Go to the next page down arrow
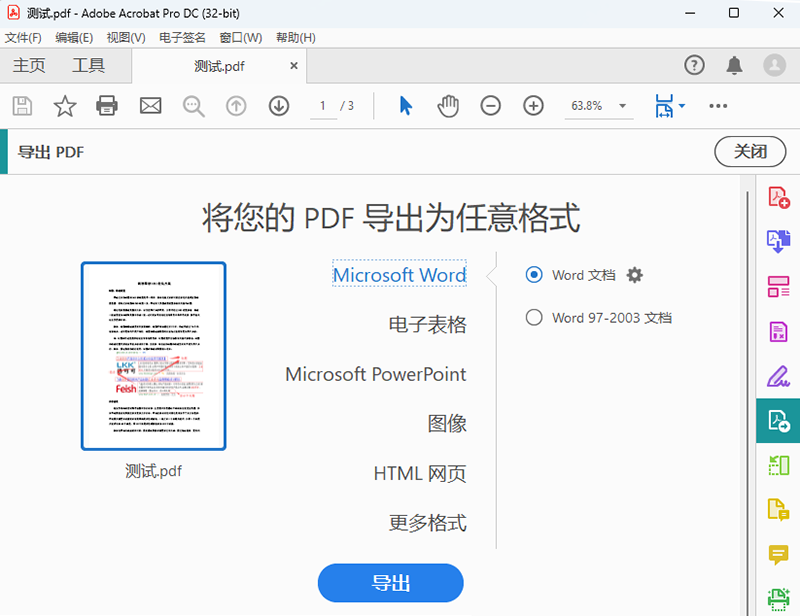800x616 pixels. [279, 106]
